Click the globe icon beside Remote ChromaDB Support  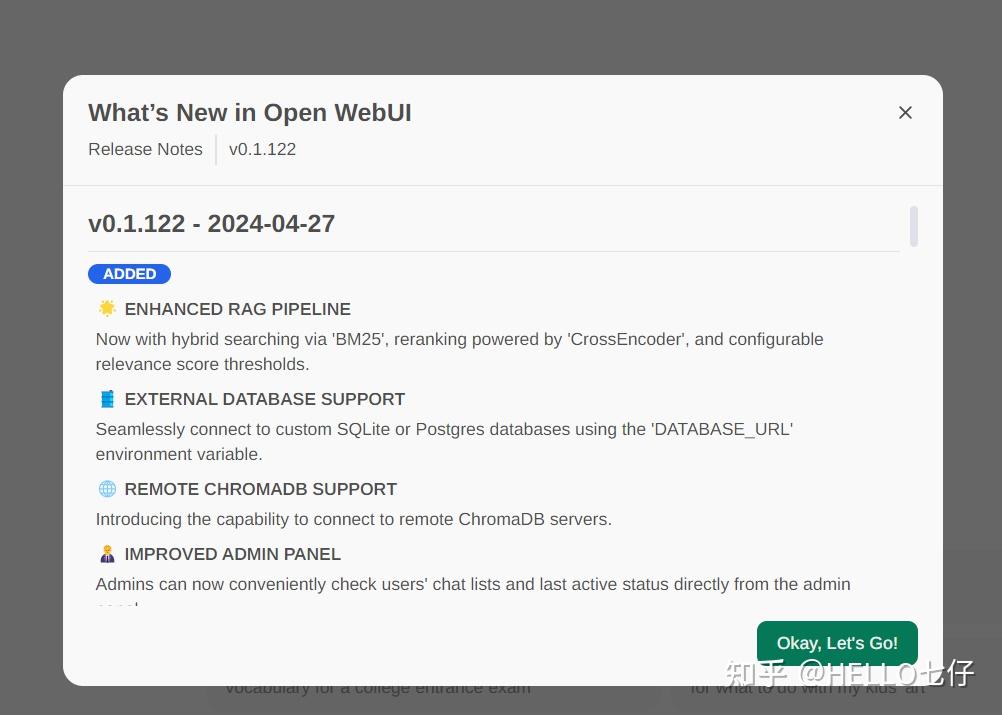[x=107, y=489]
